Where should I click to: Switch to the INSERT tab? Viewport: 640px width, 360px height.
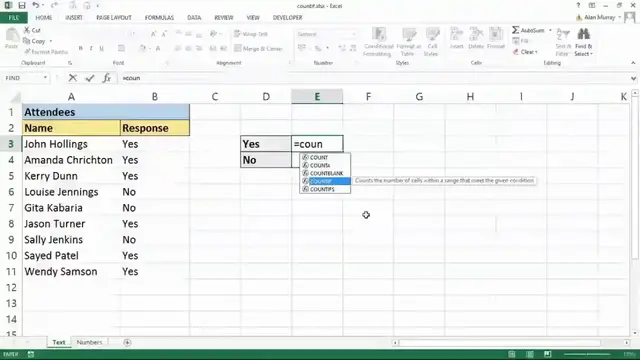(74, 18)
